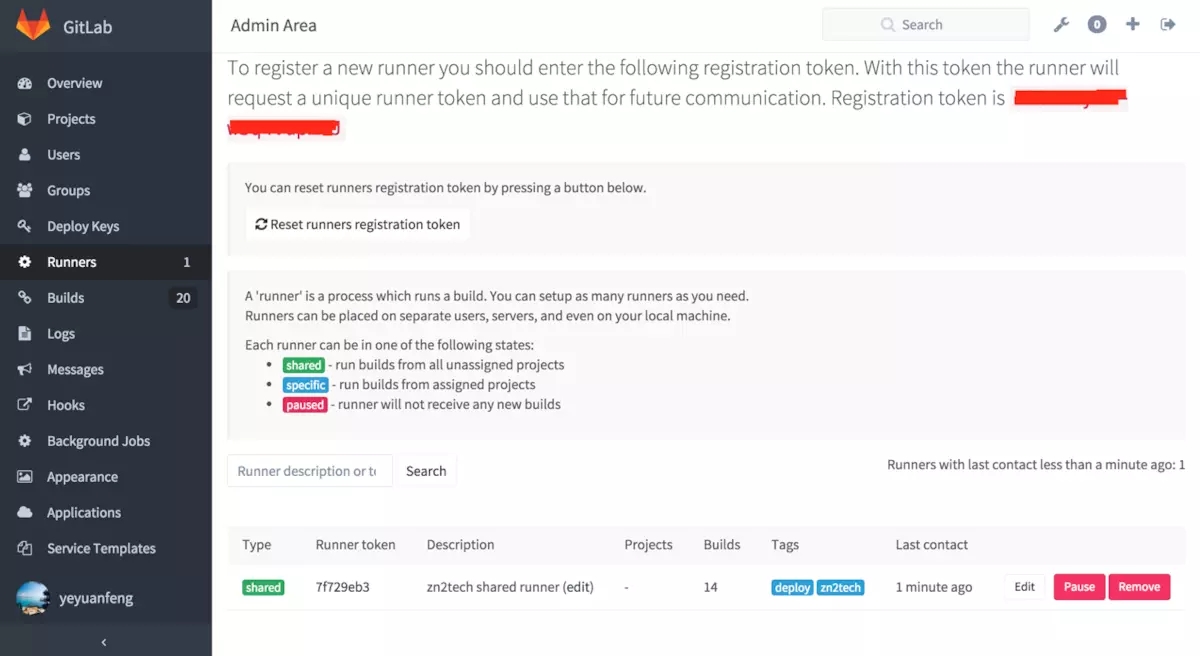The height and width of the screenshot is (656, 1200).
Task: Go to Deploy Keys section
Action: [82, 226]
